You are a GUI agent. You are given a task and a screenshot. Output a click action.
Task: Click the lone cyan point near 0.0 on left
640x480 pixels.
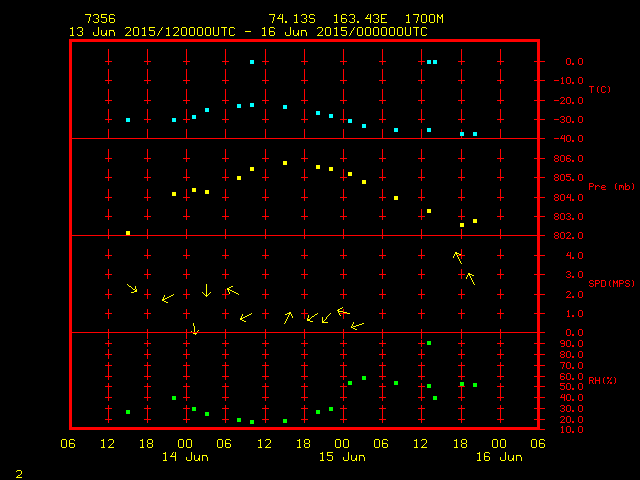coord(252,62)
